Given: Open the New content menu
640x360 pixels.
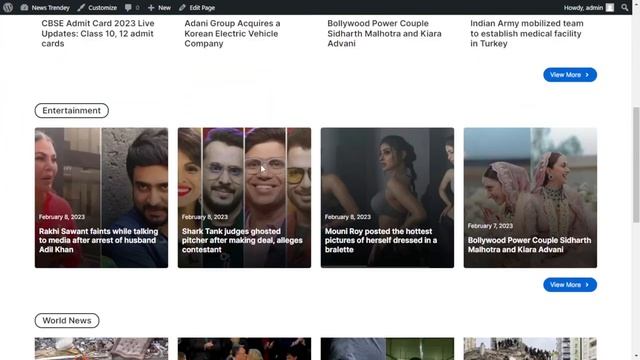Looking at the screenshot, I should 159,7.
